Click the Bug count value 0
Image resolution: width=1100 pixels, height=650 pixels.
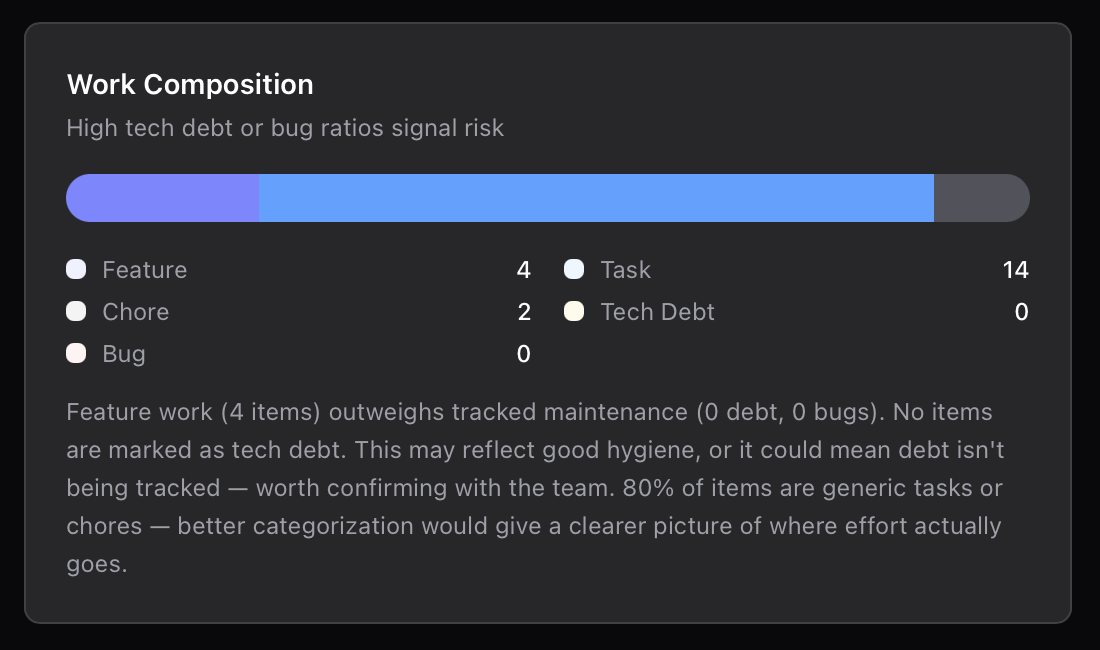click(x=523, y=354)
